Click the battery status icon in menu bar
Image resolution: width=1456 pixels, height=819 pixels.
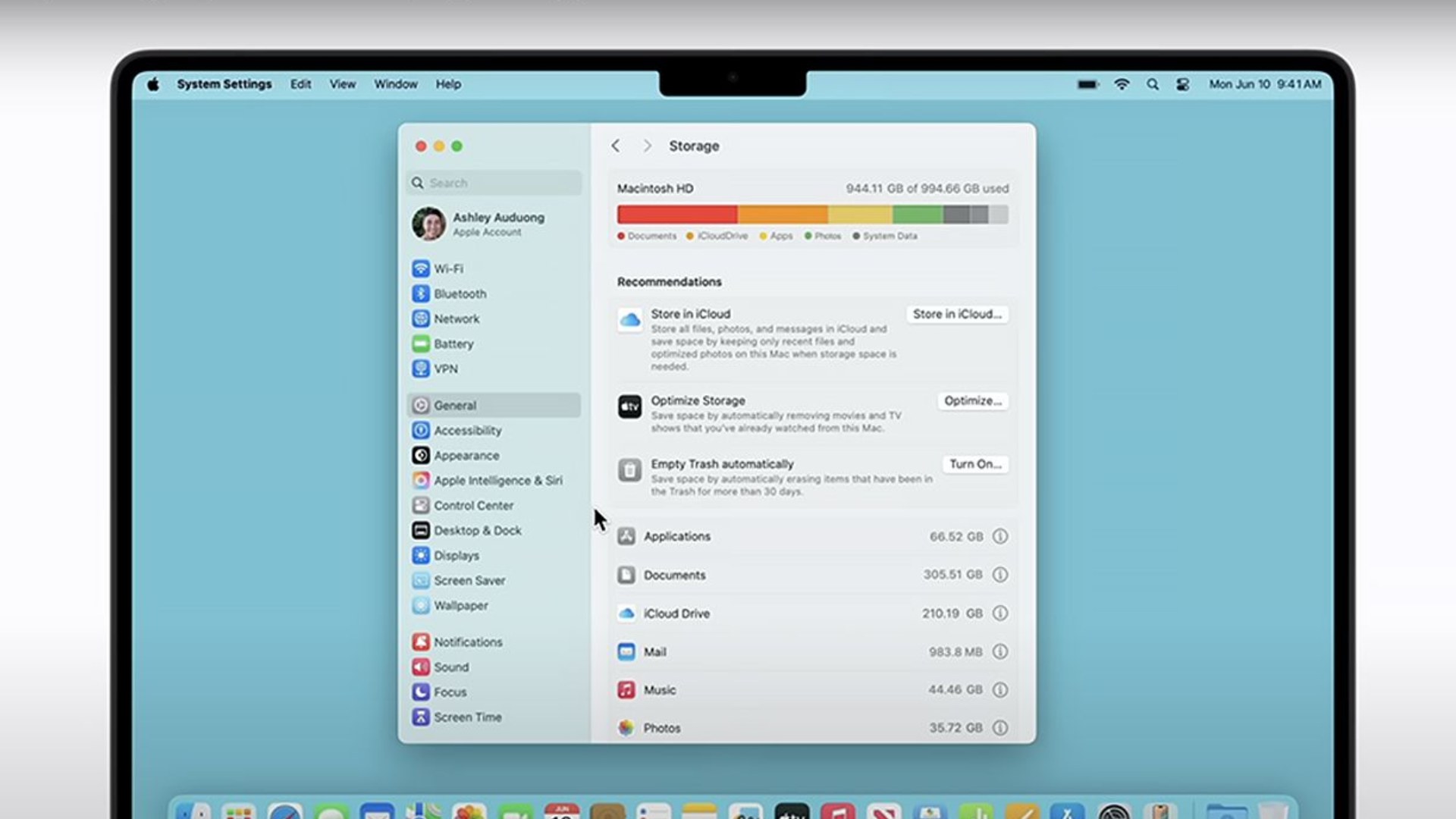(x=1088, y=84)
